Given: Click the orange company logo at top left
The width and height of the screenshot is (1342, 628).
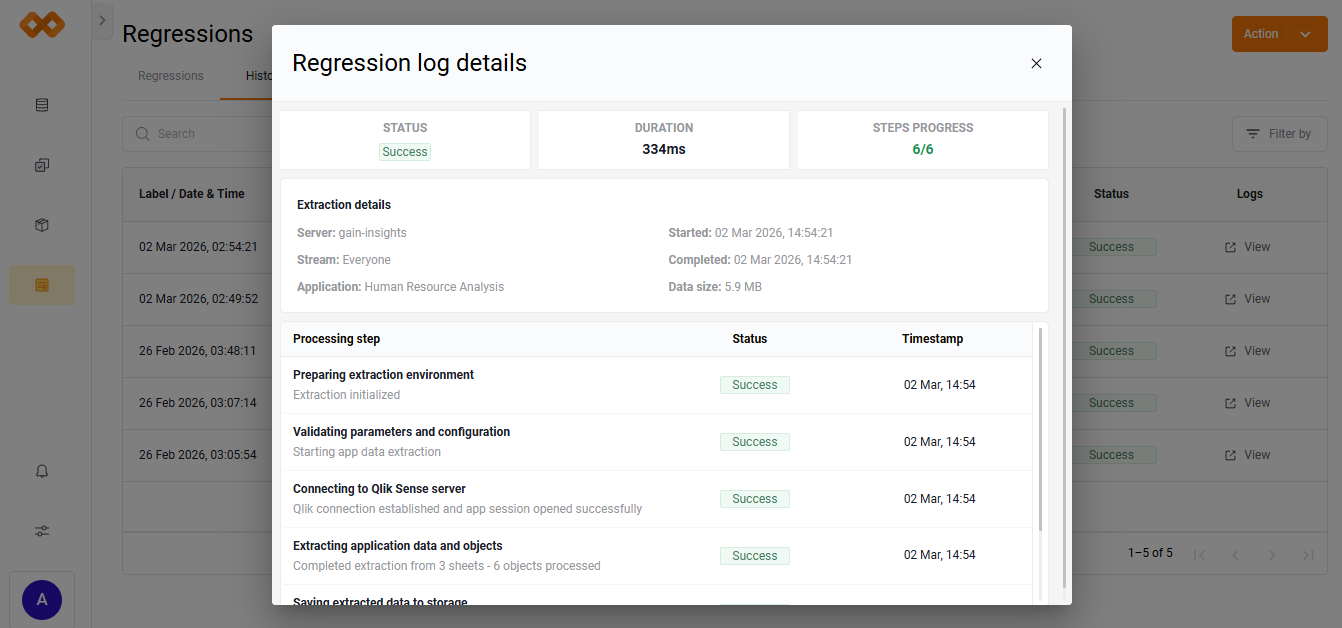Looking at the screenshot, I should point(41,24).
